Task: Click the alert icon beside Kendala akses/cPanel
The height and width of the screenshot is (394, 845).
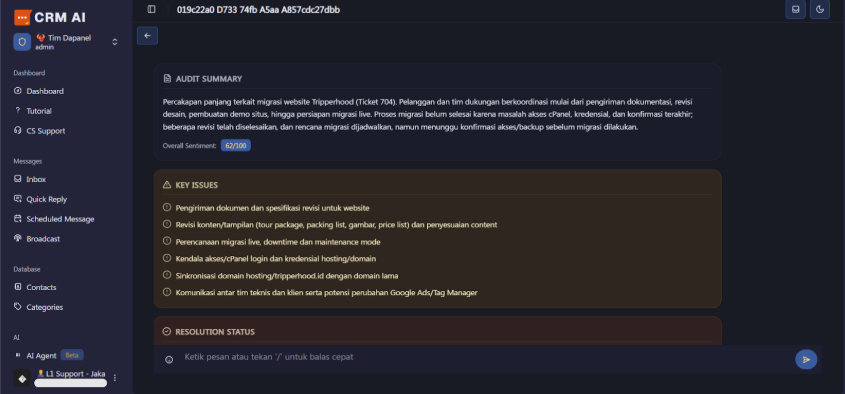Action: (x=167, y=258)
